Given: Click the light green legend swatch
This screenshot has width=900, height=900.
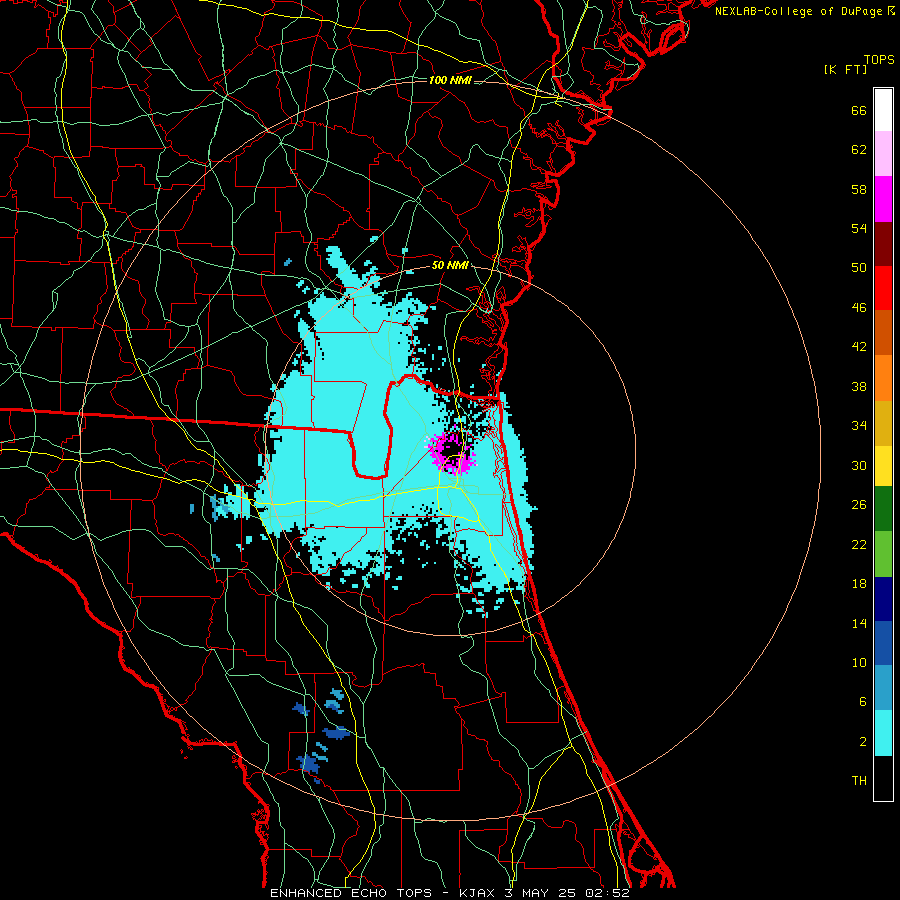Looking at the screenshot, I should (x=883, y=554).
